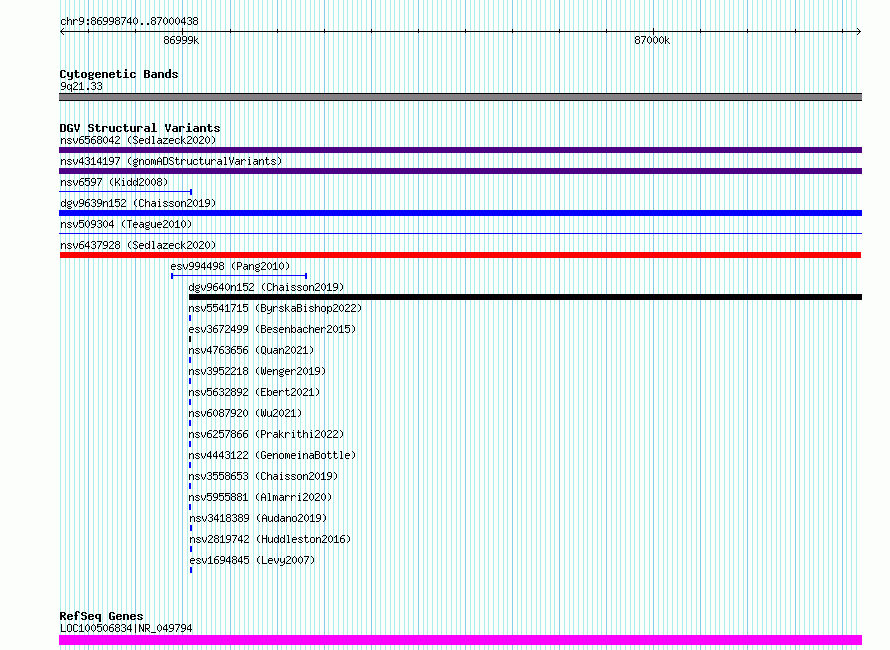This screenshot has width=890, height=650.
Task: Select variant nsv6257866 (Prakrithi2022) label
Action: [266, 434]
